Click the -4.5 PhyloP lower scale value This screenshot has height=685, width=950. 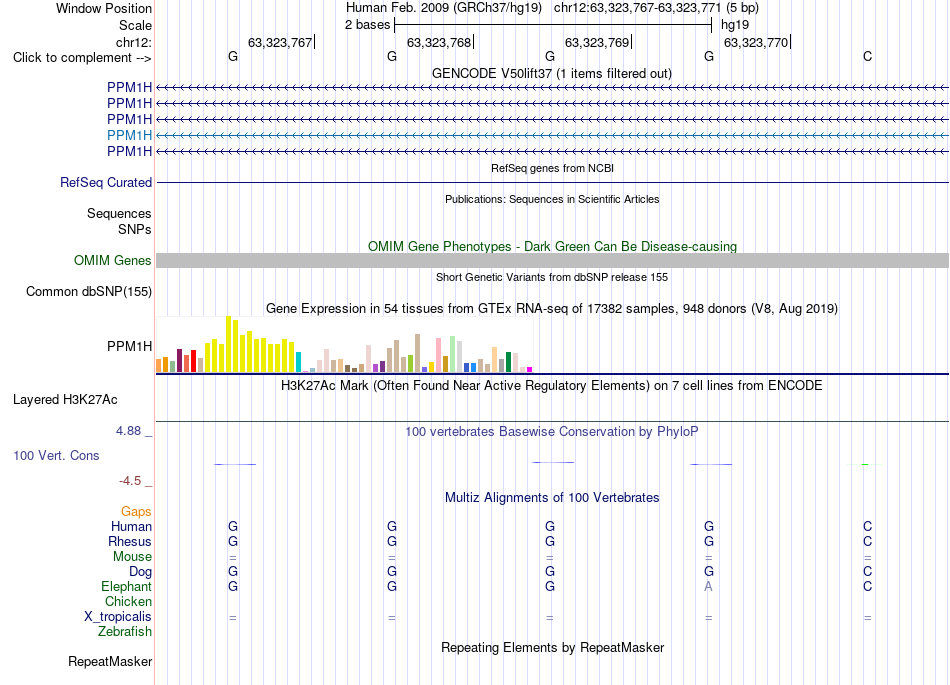pyautogui.click(x=130, y=481)
